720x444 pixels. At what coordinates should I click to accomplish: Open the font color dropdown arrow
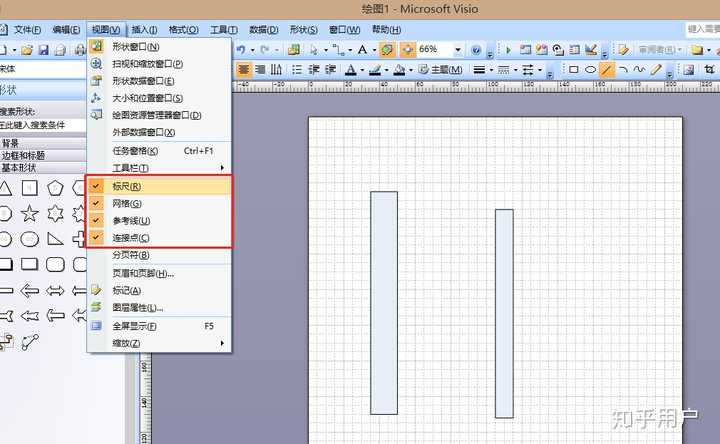(362, 70)
